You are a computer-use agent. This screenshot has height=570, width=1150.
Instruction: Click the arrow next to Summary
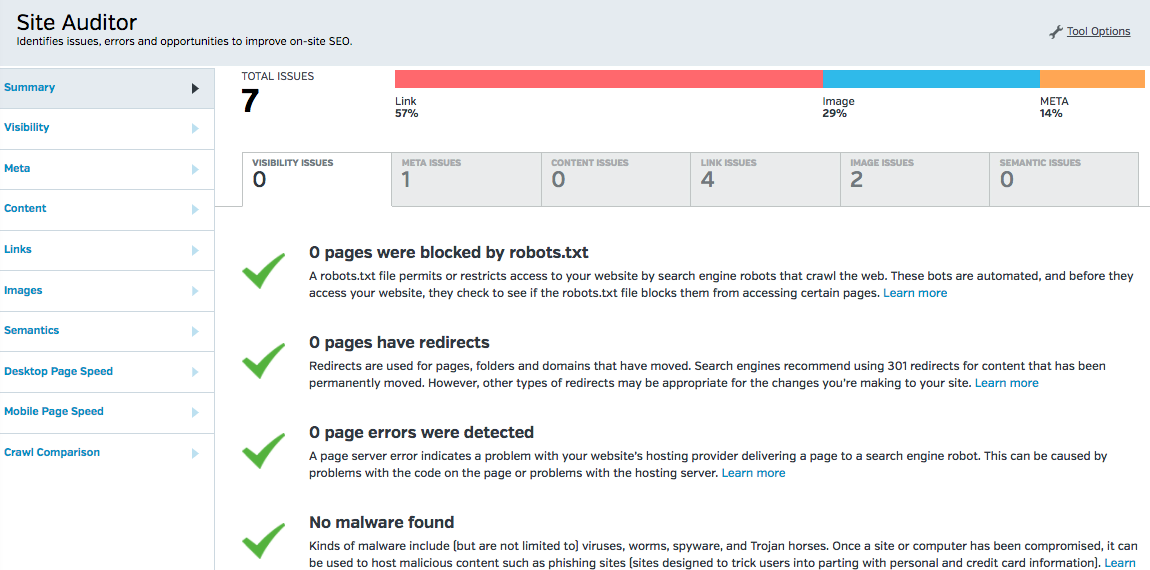(195, 88)
